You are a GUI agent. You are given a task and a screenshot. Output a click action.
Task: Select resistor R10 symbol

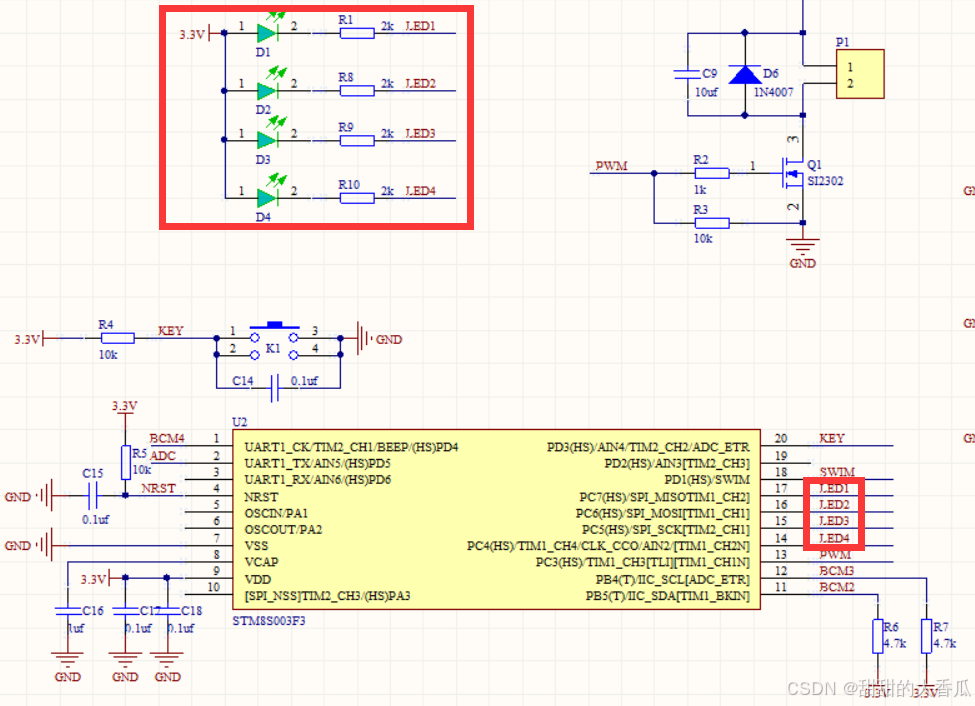[x=357, y=198]
